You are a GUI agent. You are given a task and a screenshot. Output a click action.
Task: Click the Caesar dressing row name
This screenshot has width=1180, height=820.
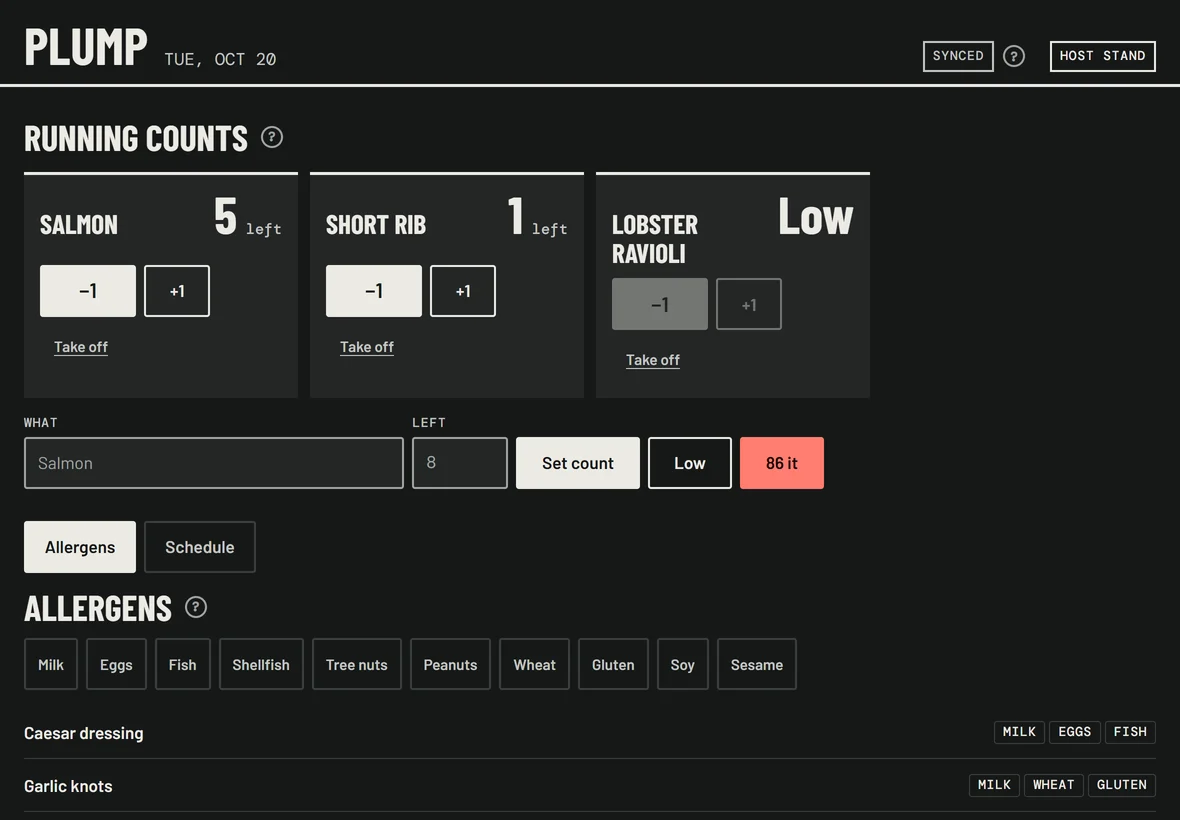pos(84,733)
